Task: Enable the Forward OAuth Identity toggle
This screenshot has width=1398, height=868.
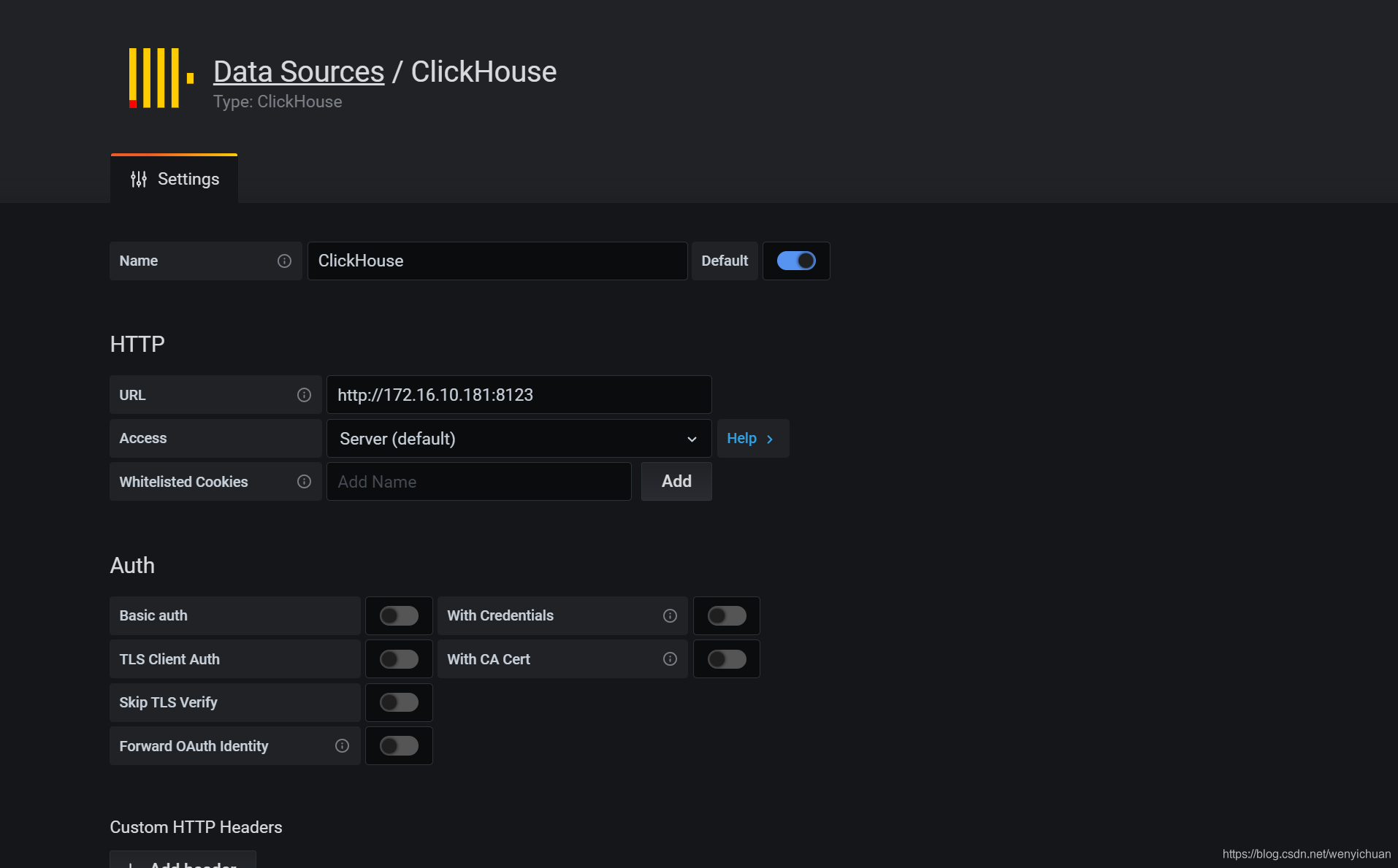Action: 399,745
